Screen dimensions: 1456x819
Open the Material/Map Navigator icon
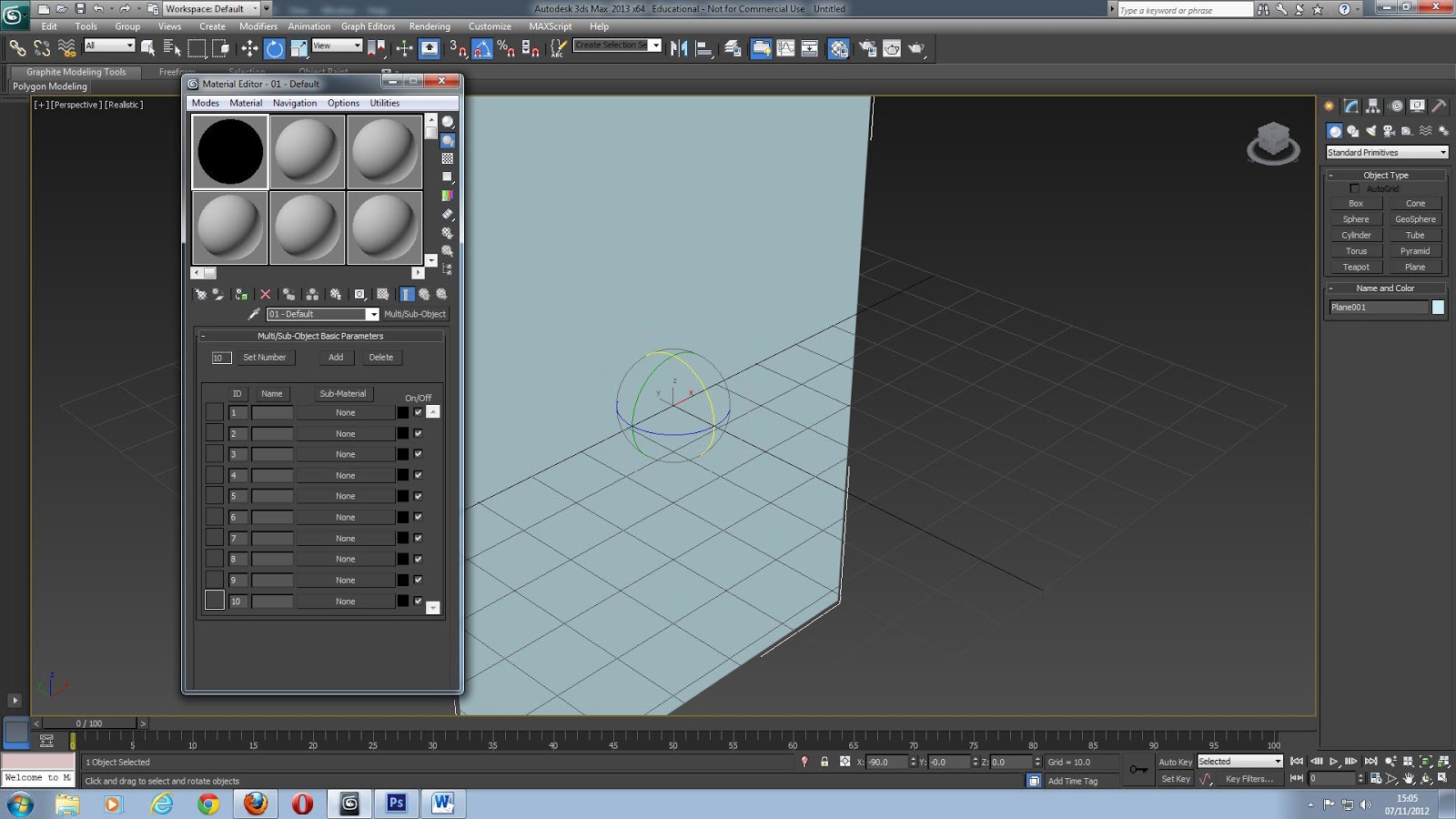(442, 294)
